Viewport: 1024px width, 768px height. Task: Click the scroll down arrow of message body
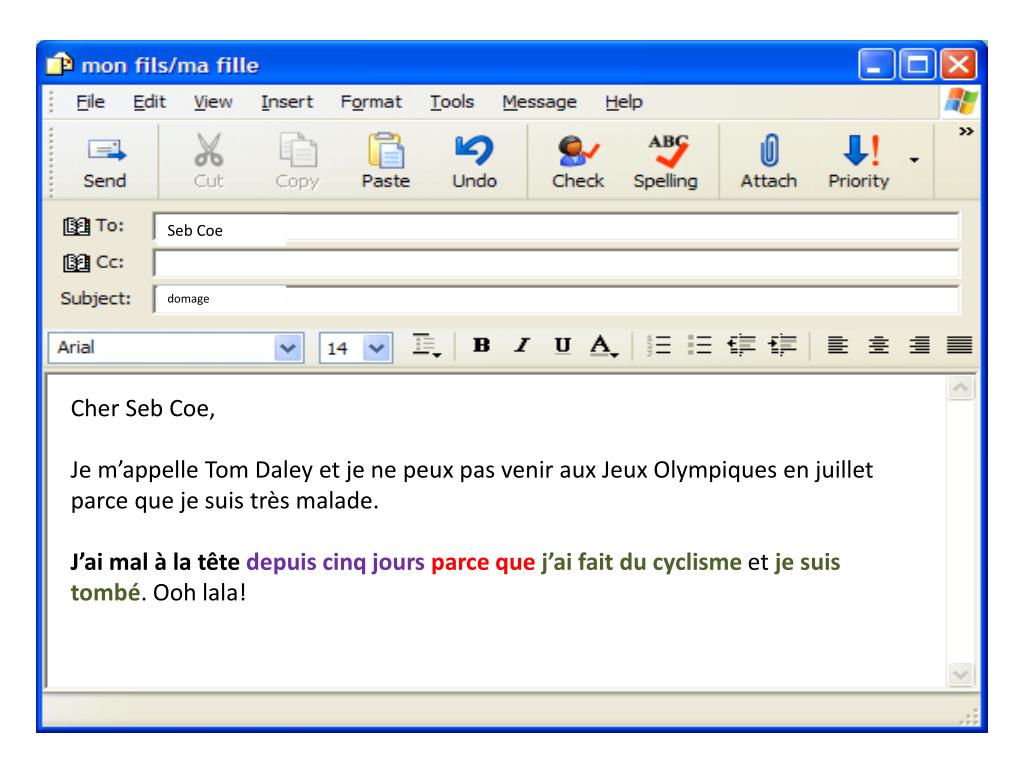pyautogui.click(x=961, y=673)
